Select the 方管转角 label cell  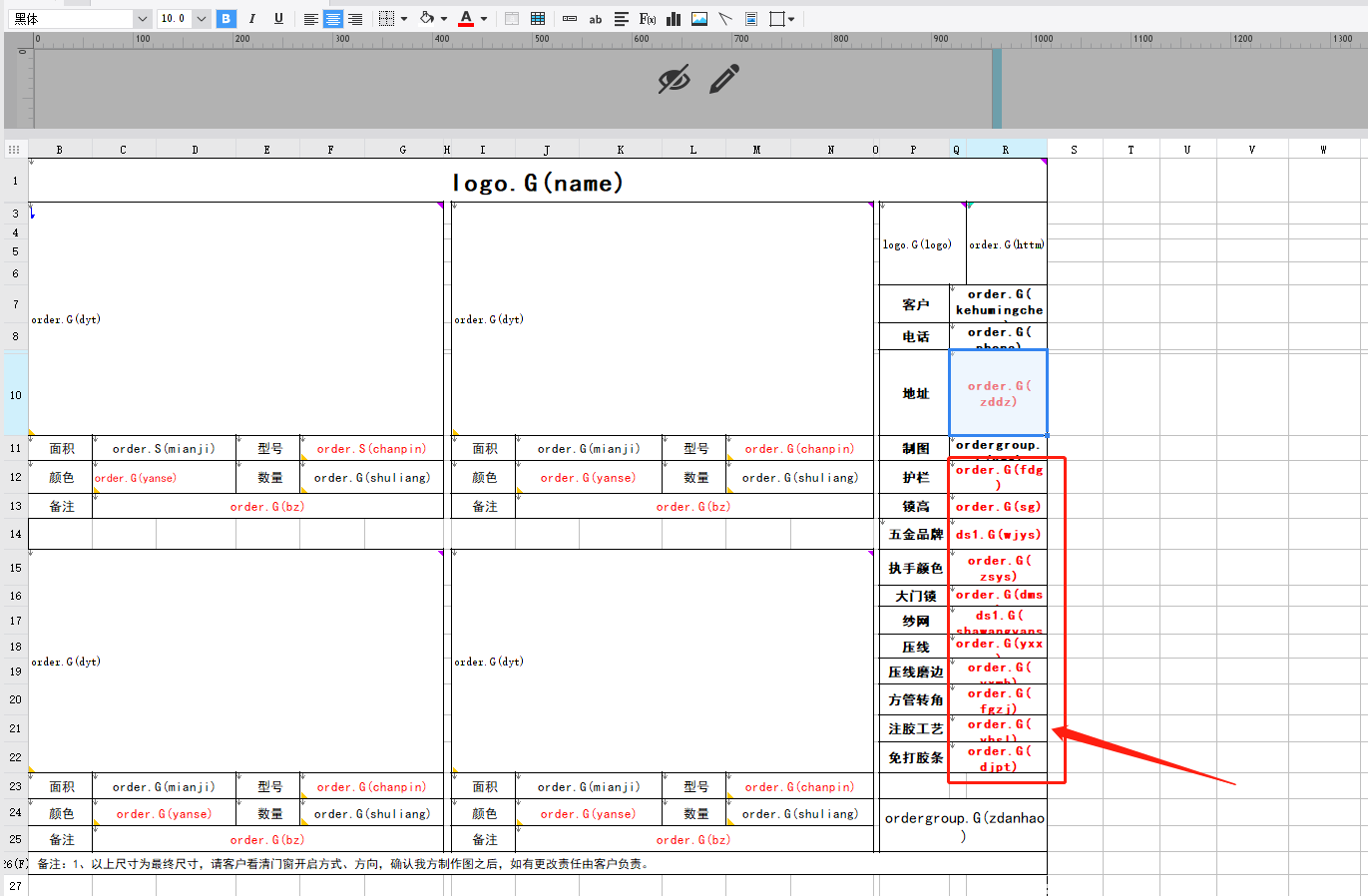(x=915, y=699)
